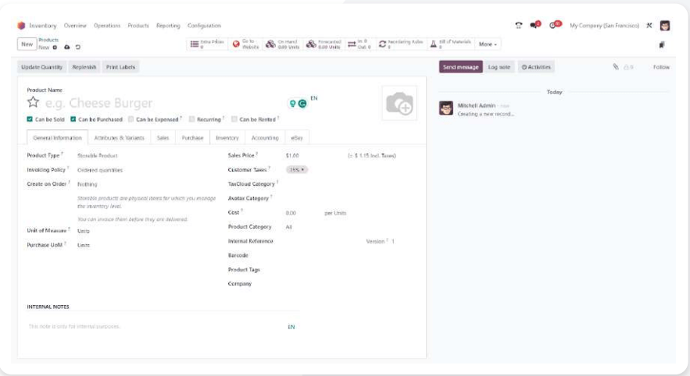The image size is (690, 376).
Task: Click the Send message button
Action: (461, 67)
